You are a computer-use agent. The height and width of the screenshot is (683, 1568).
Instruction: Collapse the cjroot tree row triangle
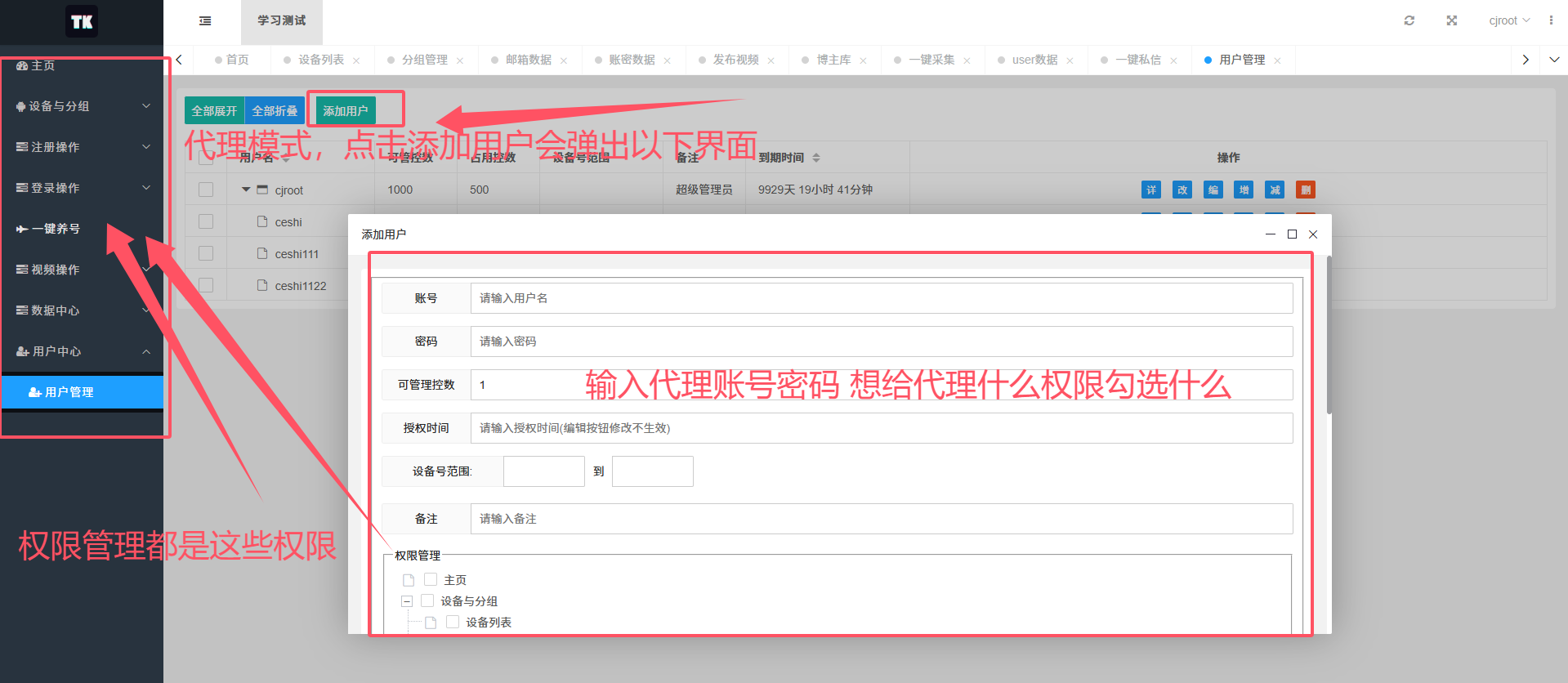click(246, 190)
